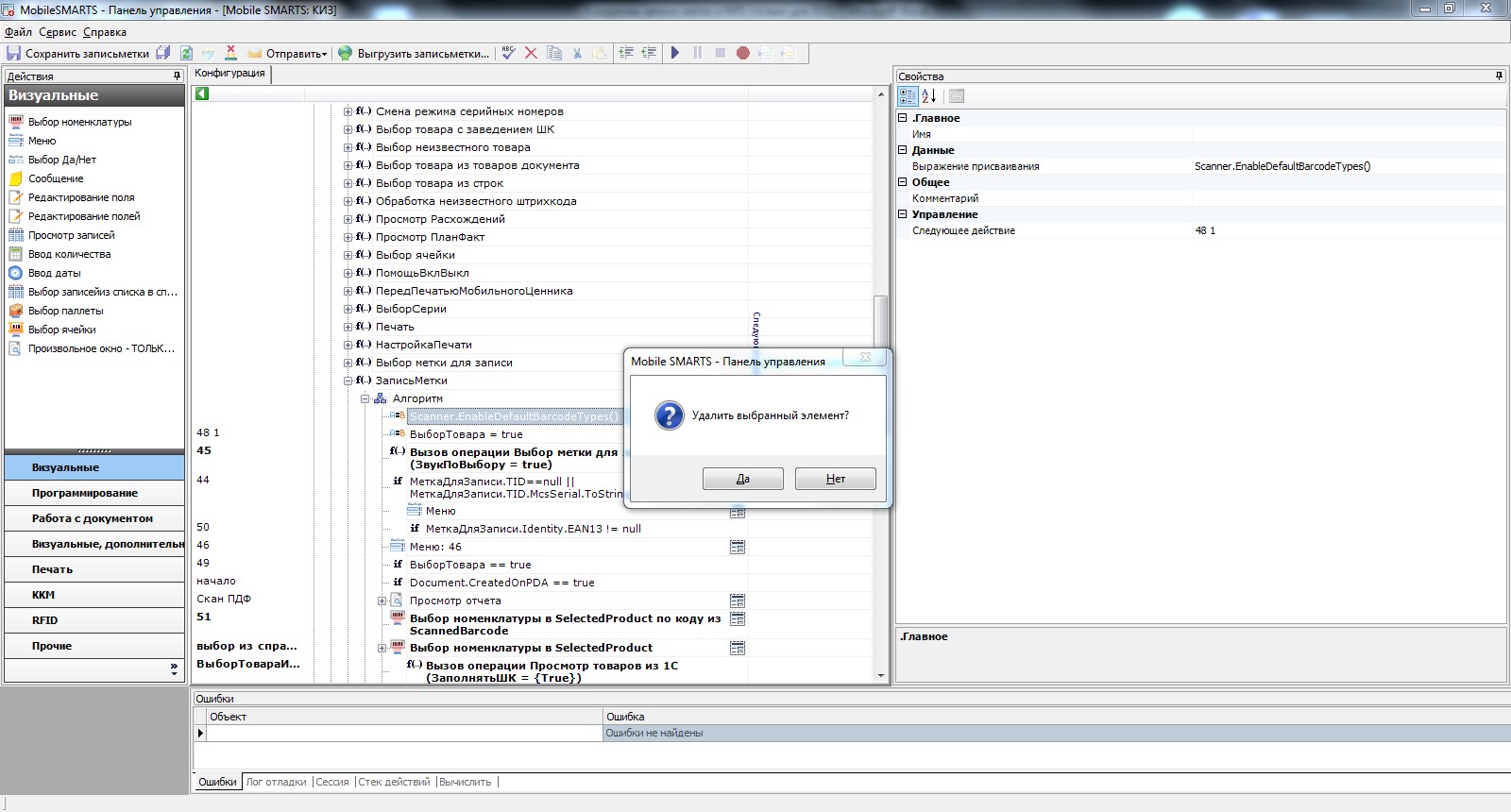Image resolution: width=1511 pixels, height=812 pixels.
Task: Collapse the 'Данные' property group
Action: tap(902, 150)
